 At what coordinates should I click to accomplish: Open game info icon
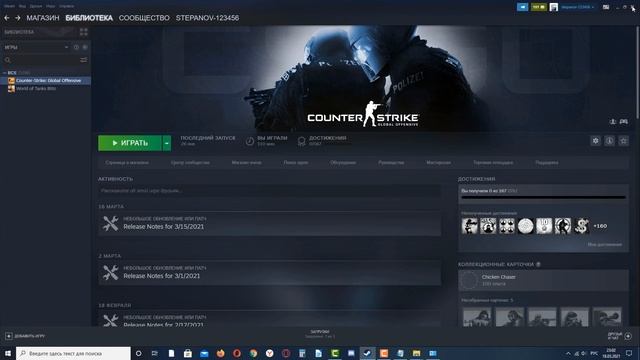tap(609, 141)
